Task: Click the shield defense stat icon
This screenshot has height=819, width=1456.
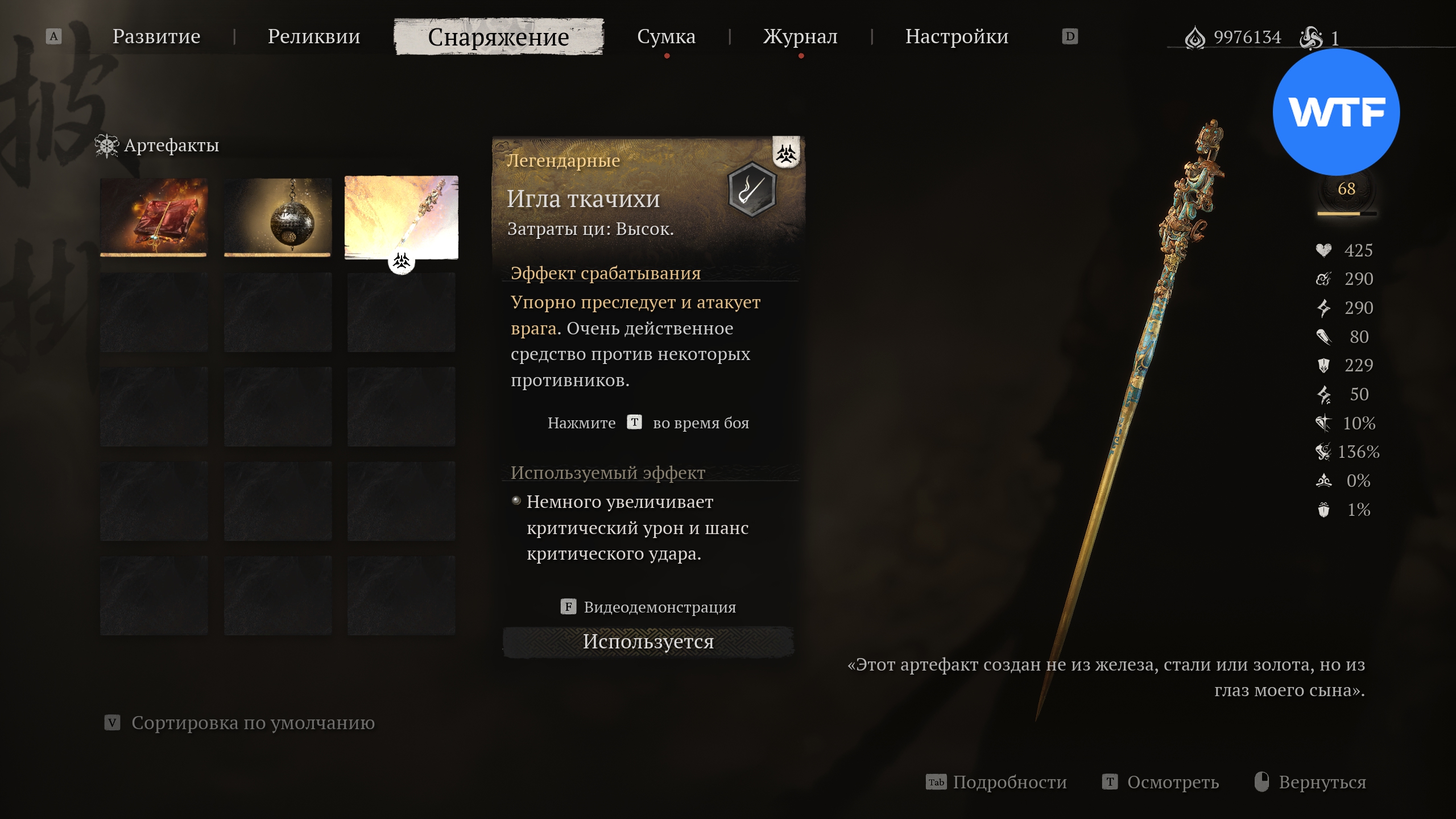Action: tap(1323, 365)
